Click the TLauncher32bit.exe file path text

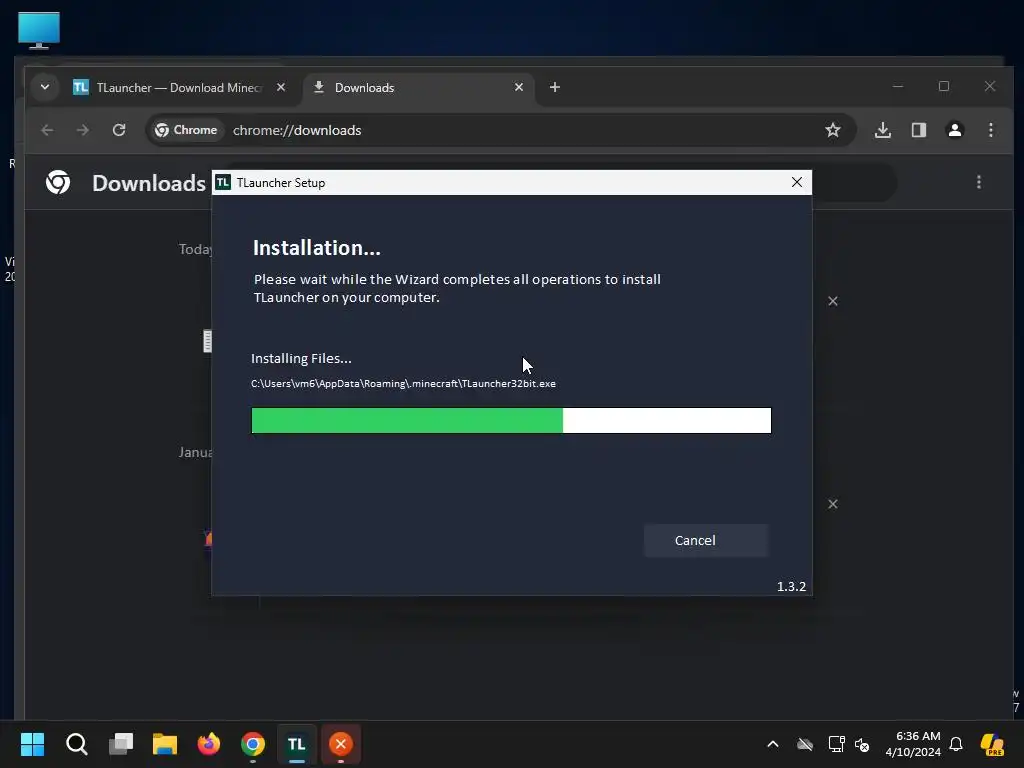403,383
